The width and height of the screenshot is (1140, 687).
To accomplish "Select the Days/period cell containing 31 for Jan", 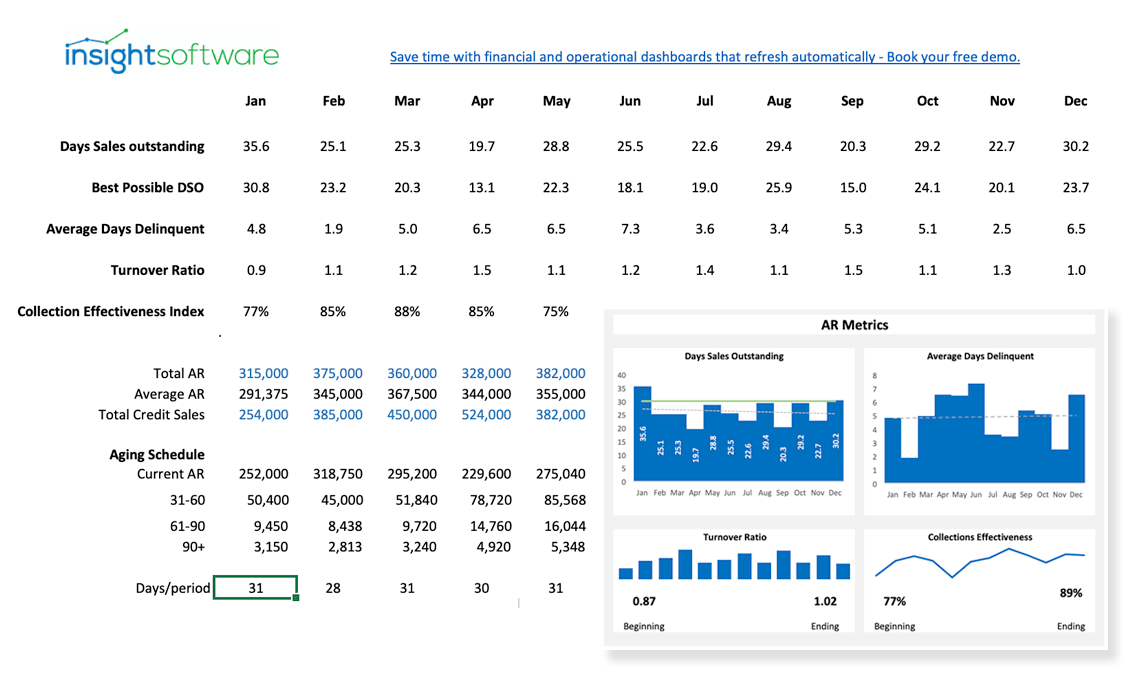I will (255, 587).
